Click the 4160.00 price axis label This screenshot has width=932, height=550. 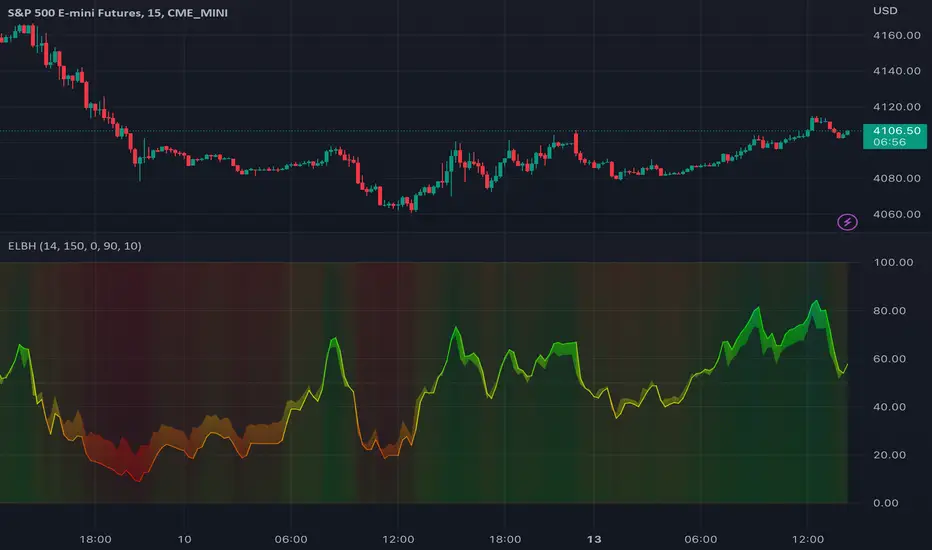coord(896,35)
